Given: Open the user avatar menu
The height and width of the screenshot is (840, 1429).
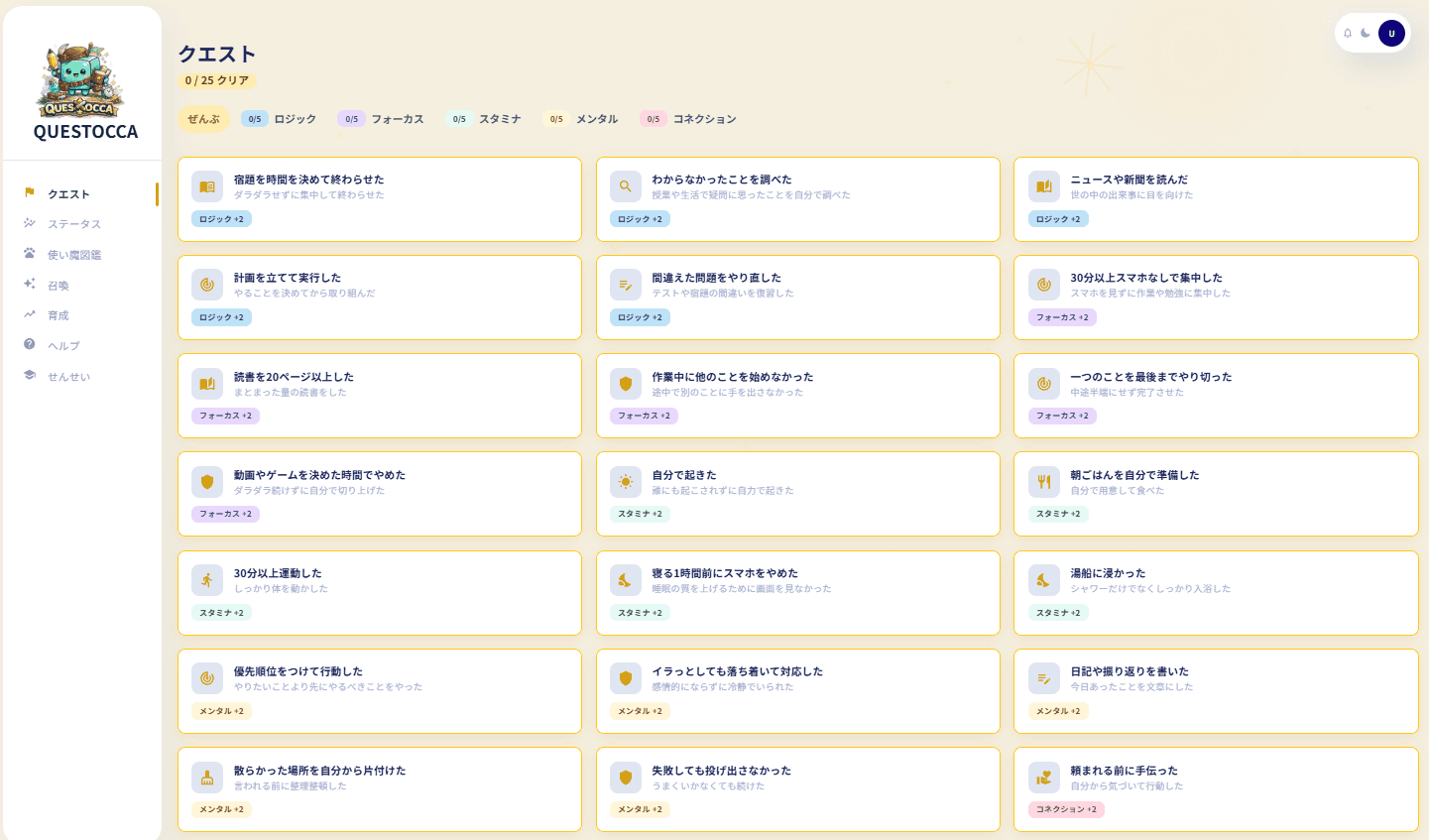Looking at the screenshot, I should click(1391, 34).
